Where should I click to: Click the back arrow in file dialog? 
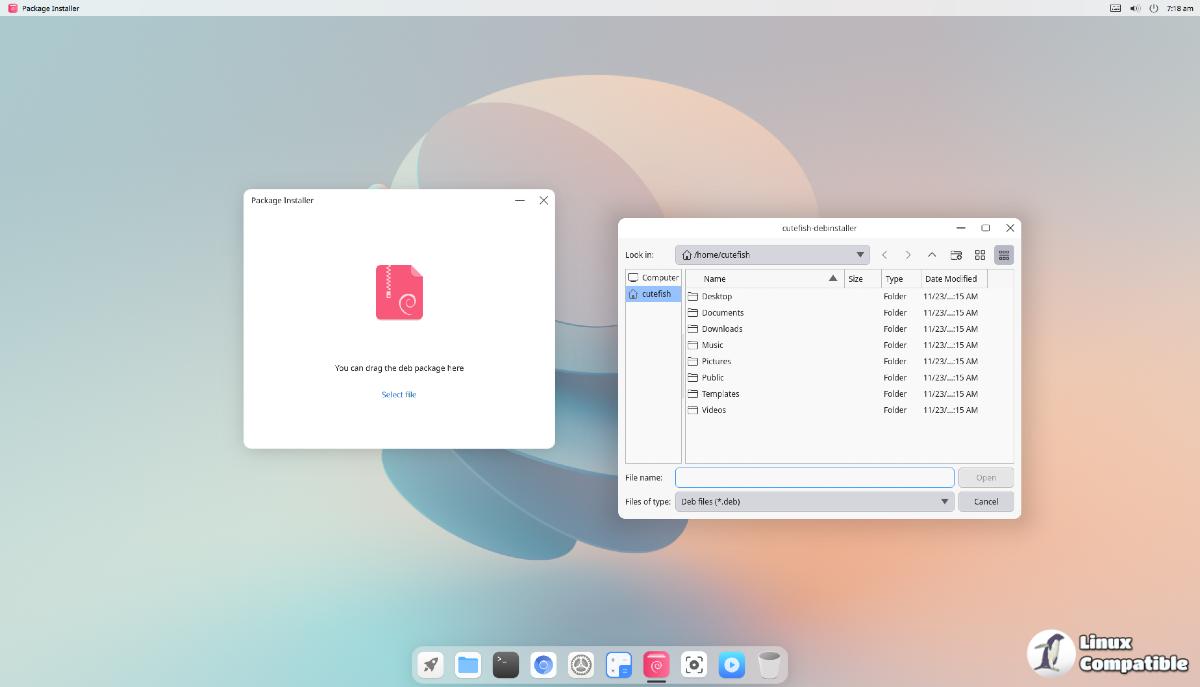point(884,255)
